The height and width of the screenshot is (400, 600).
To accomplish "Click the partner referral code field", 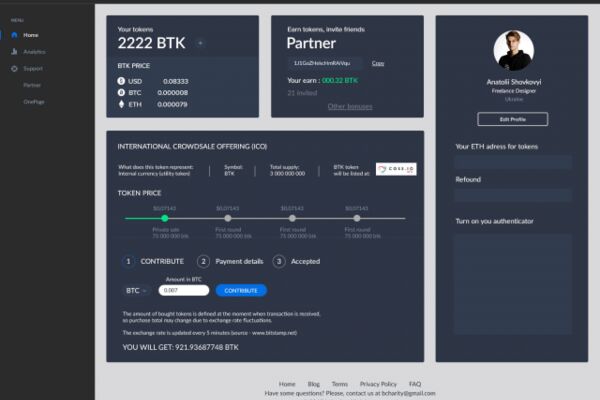I will pos(324,63).
